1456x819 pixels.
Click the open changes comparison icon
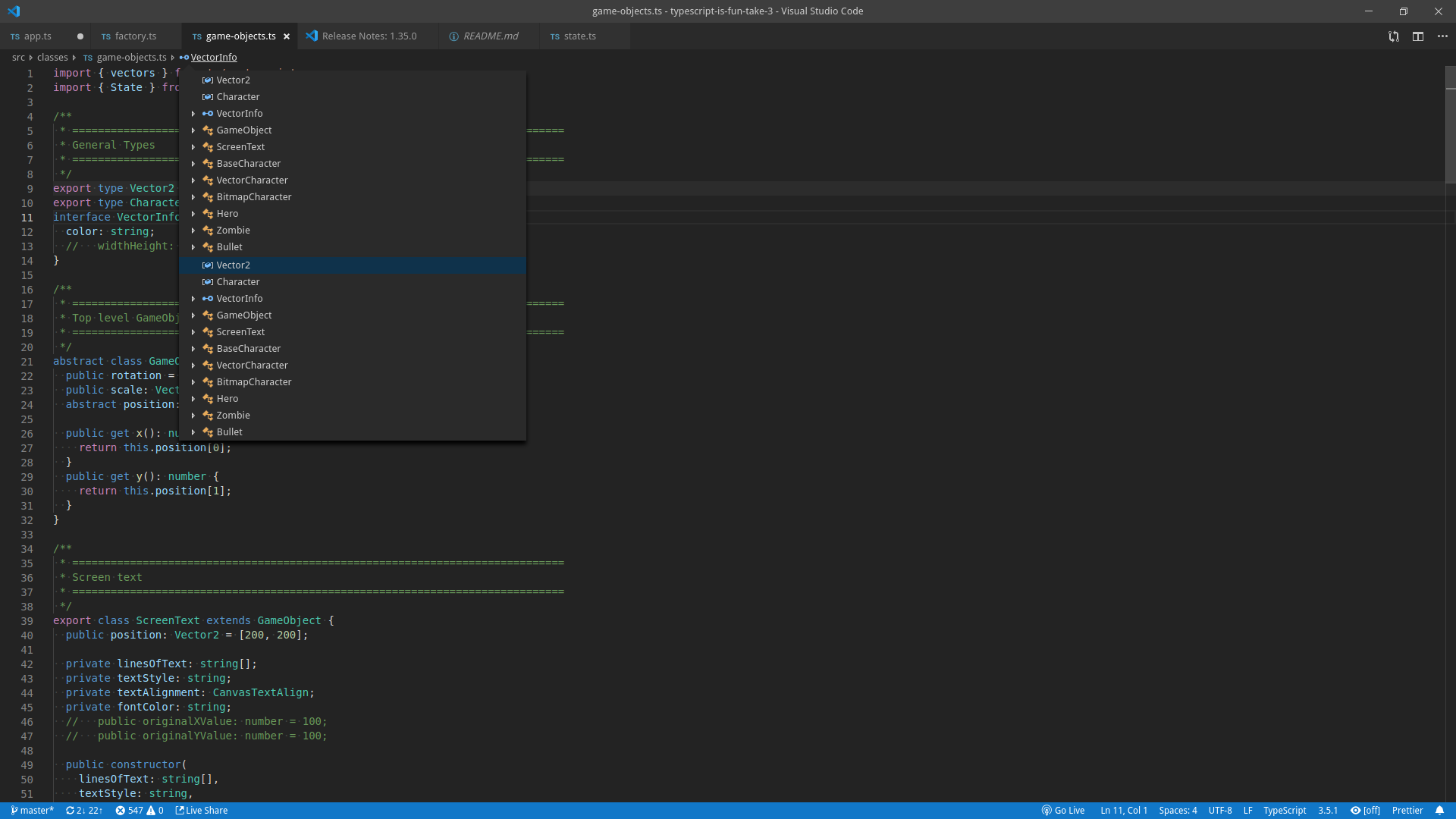pos(1394,36)
